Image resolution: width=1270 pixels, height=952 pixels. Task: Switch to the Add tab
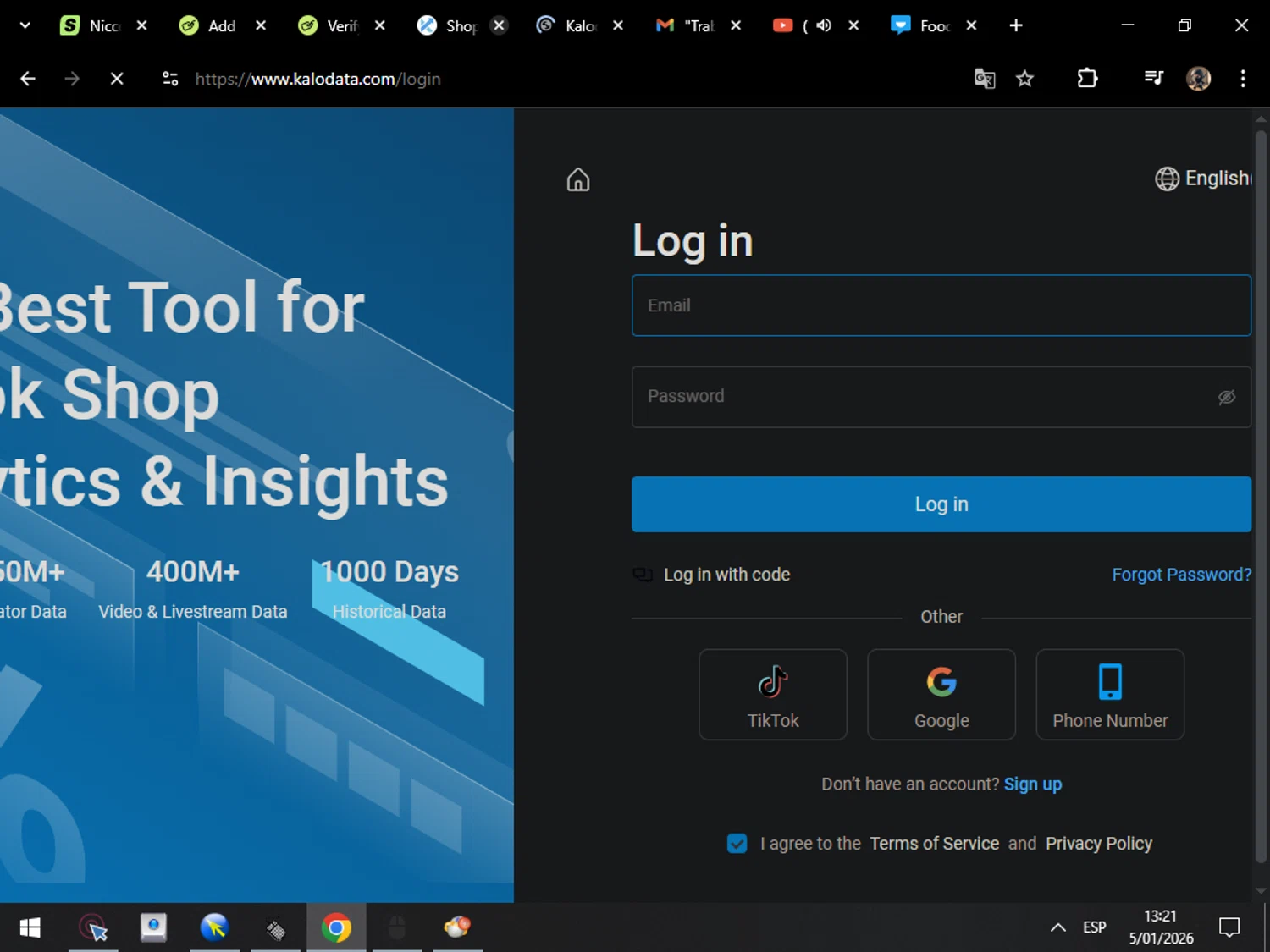(222, 25)
